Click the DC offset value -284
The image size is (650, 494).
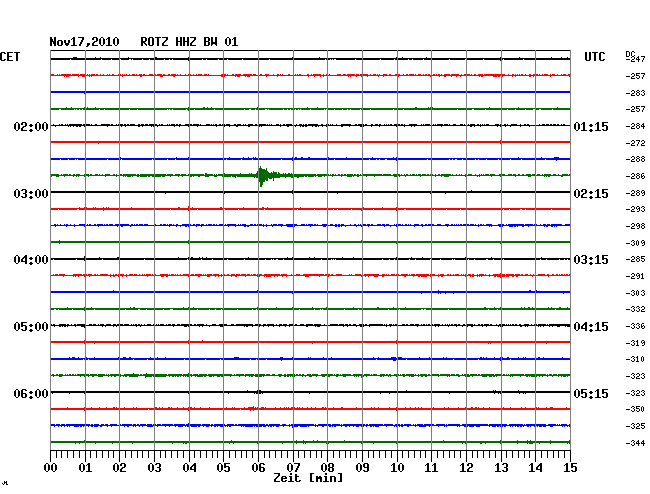coord(635,126)
